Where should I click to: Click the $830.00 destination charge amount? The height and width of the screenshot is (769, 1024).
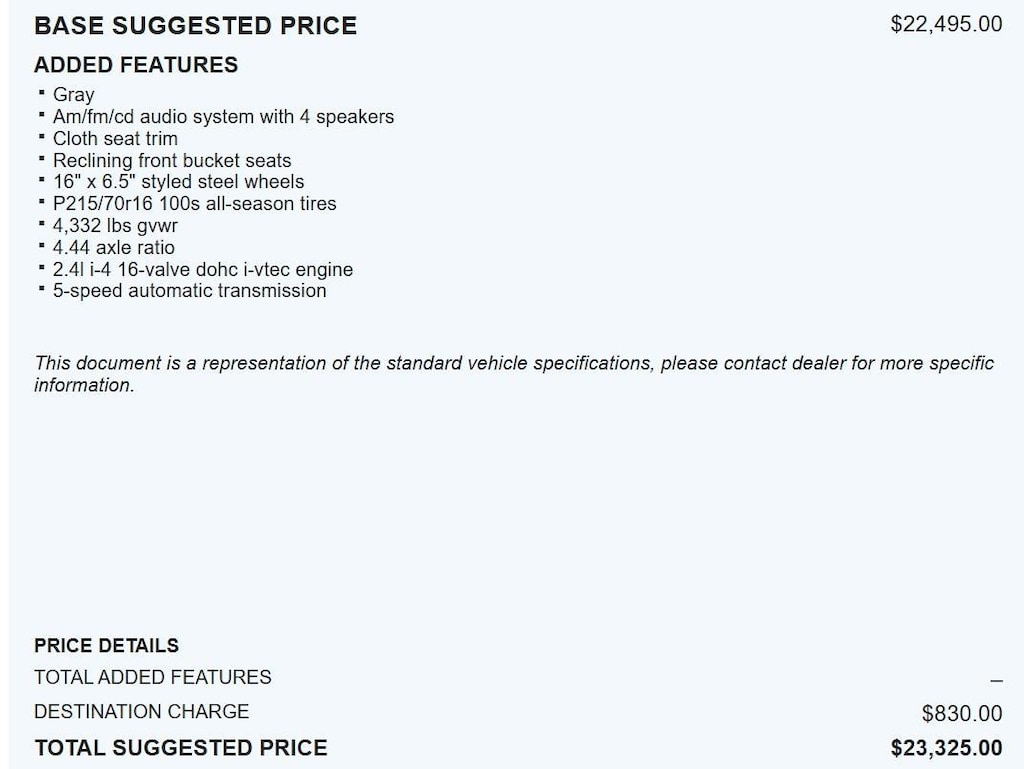961,714
